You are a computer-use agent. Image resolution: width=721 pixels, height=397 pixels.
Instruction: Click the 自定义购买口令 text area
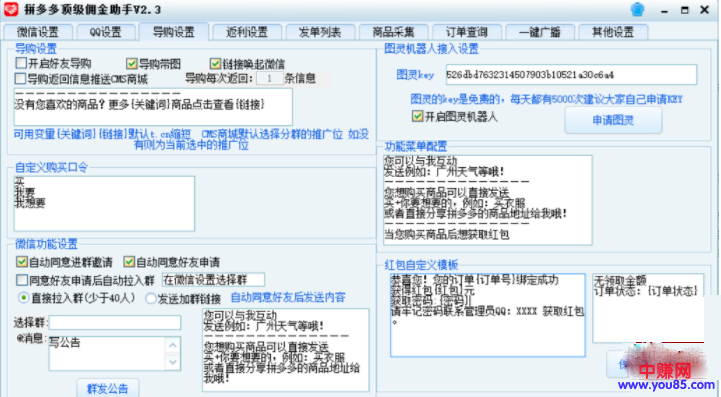(104, 203)
